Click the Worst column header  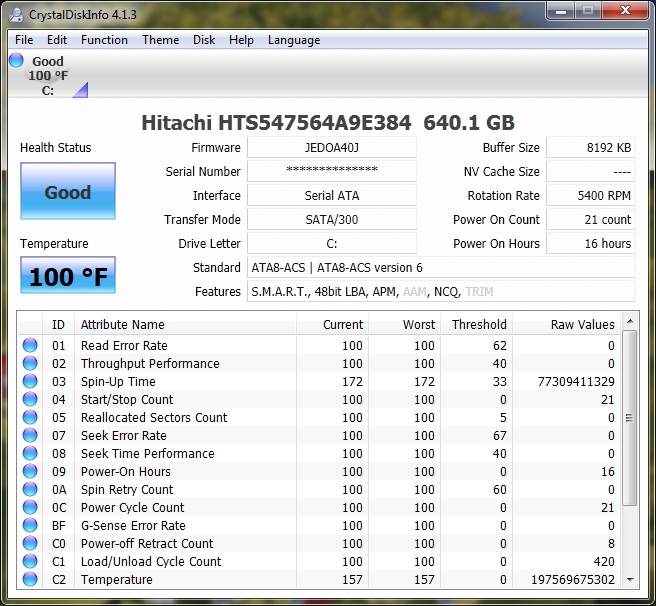(x=404, y=324)
